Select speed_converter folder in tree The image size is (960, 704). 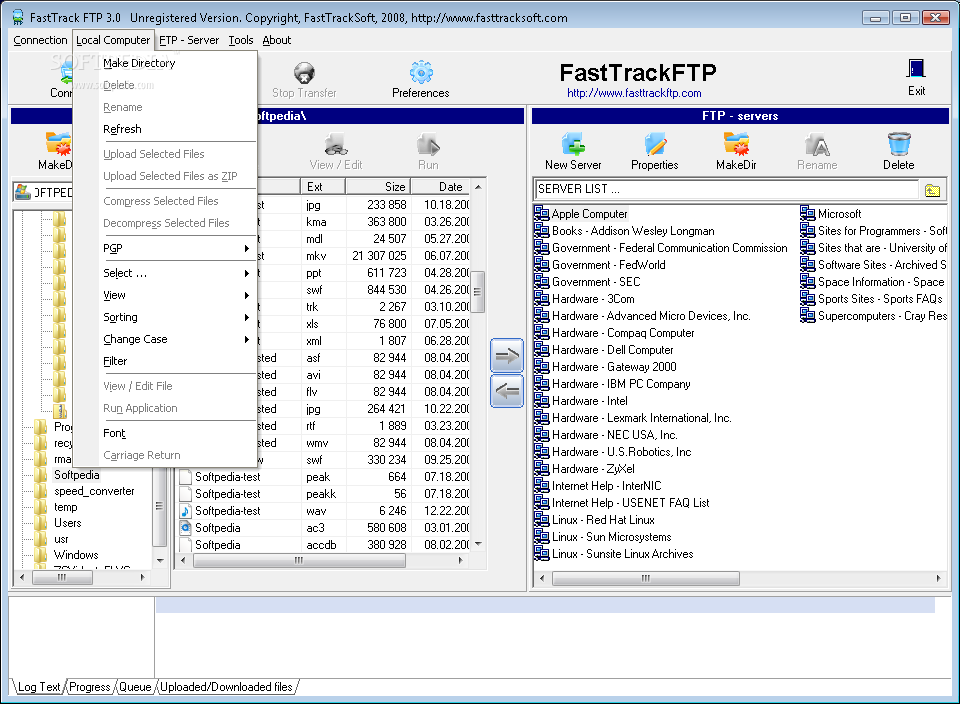[x=94, y=491]
